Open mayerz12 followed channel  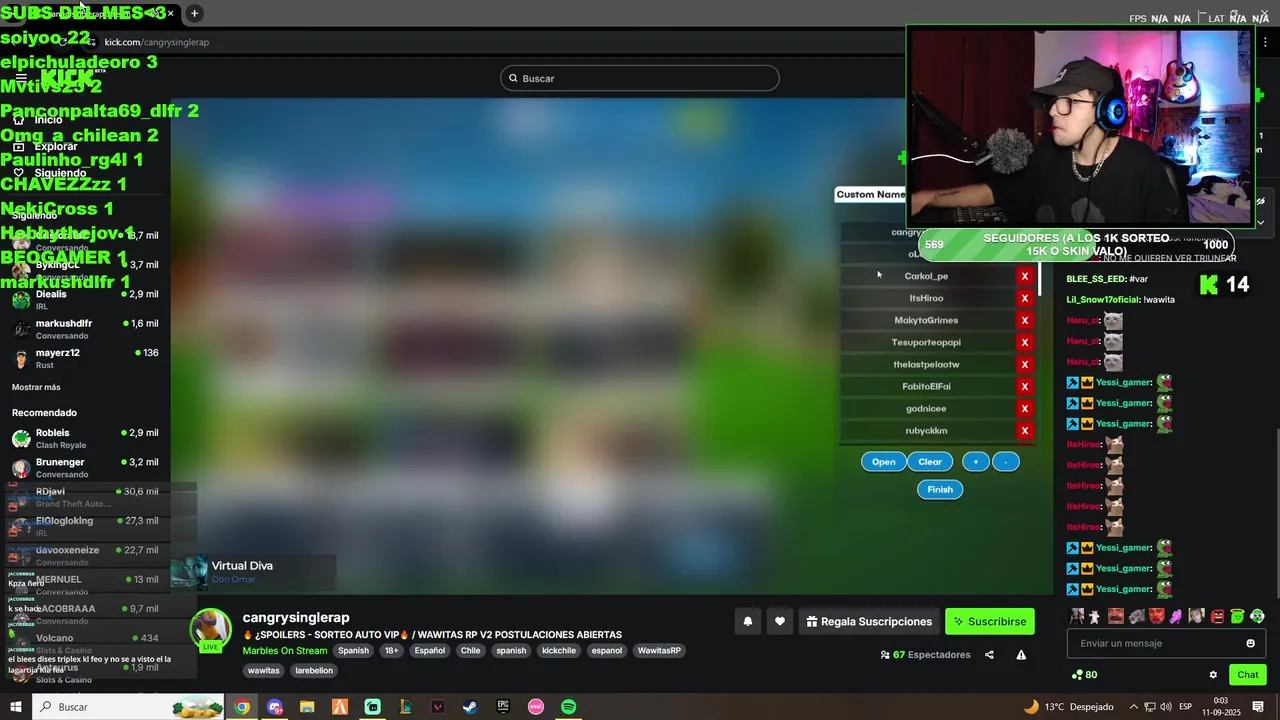pyautogui.click(x=85, y=358)
